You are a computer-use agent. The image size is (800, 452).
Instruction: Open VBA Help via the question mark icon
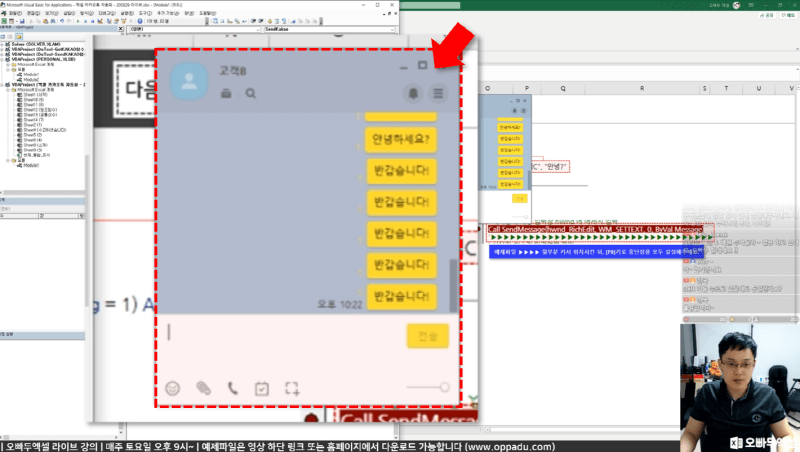(140, 21)
